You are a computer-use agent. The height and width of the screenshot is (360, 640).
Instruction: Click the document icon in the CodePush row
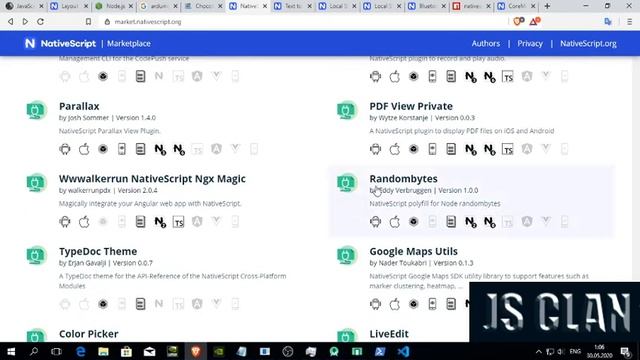pos(140,76)
